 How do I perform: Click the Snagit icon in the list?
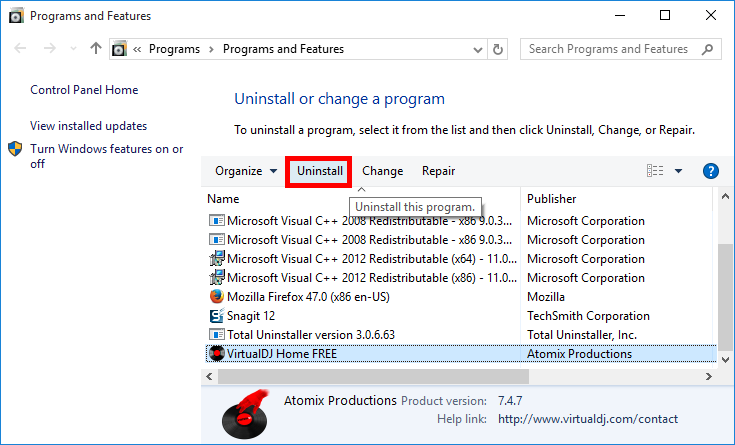click(216, 316)
